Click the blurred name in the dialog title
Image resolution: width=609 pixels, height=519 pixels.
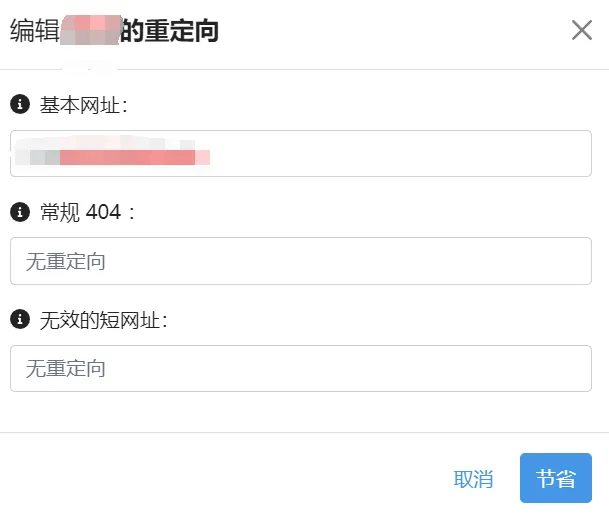point(90,31)
